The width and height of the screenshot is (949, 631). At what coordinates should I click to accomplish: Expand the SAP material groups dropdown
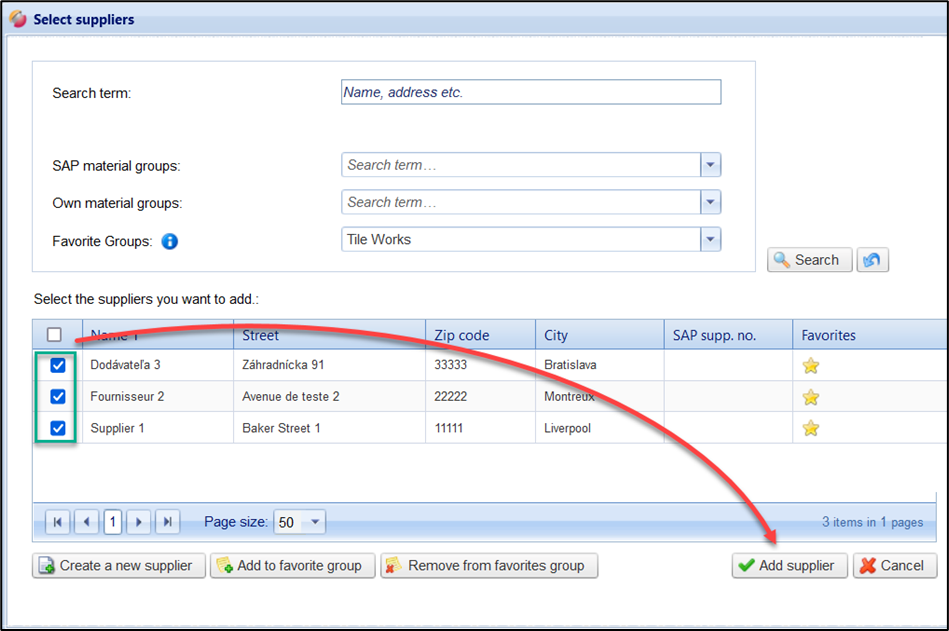710,165
